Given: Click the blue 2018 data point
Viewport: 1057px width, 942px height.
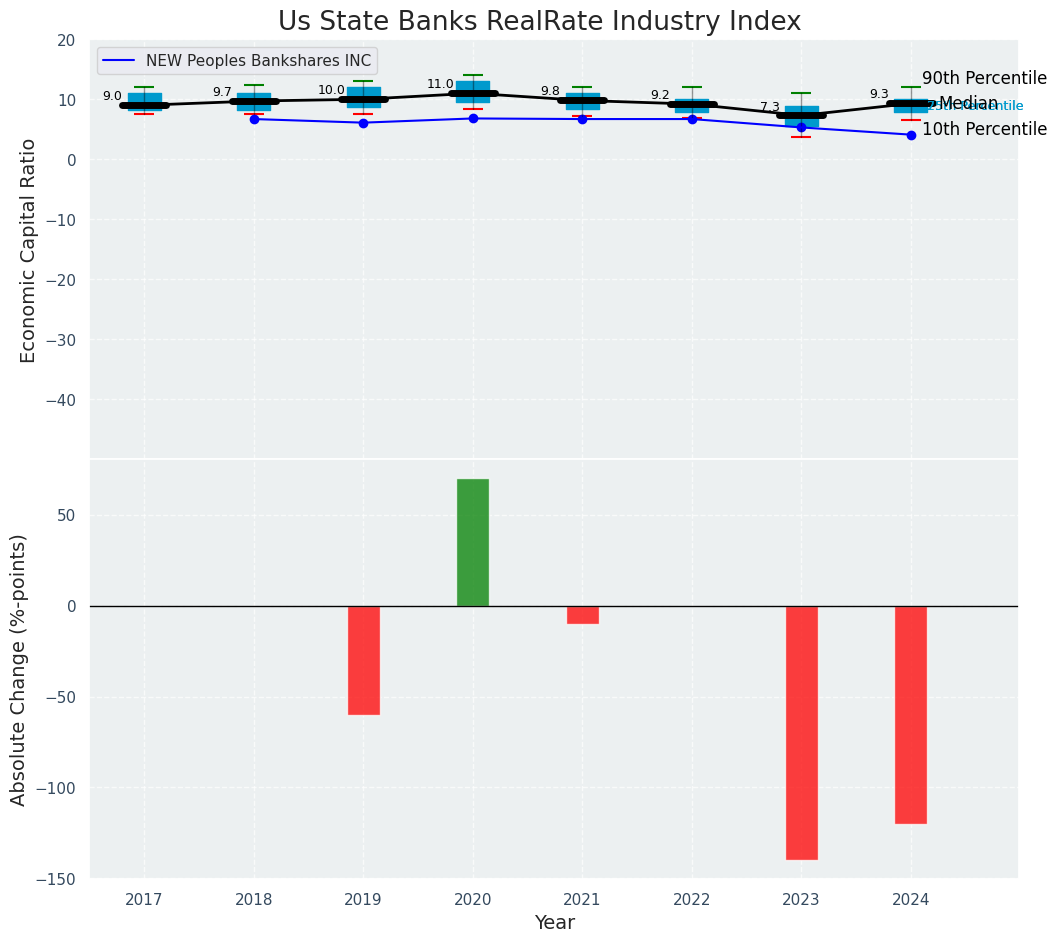Looking at the screenshot, I should click(254, 119).
